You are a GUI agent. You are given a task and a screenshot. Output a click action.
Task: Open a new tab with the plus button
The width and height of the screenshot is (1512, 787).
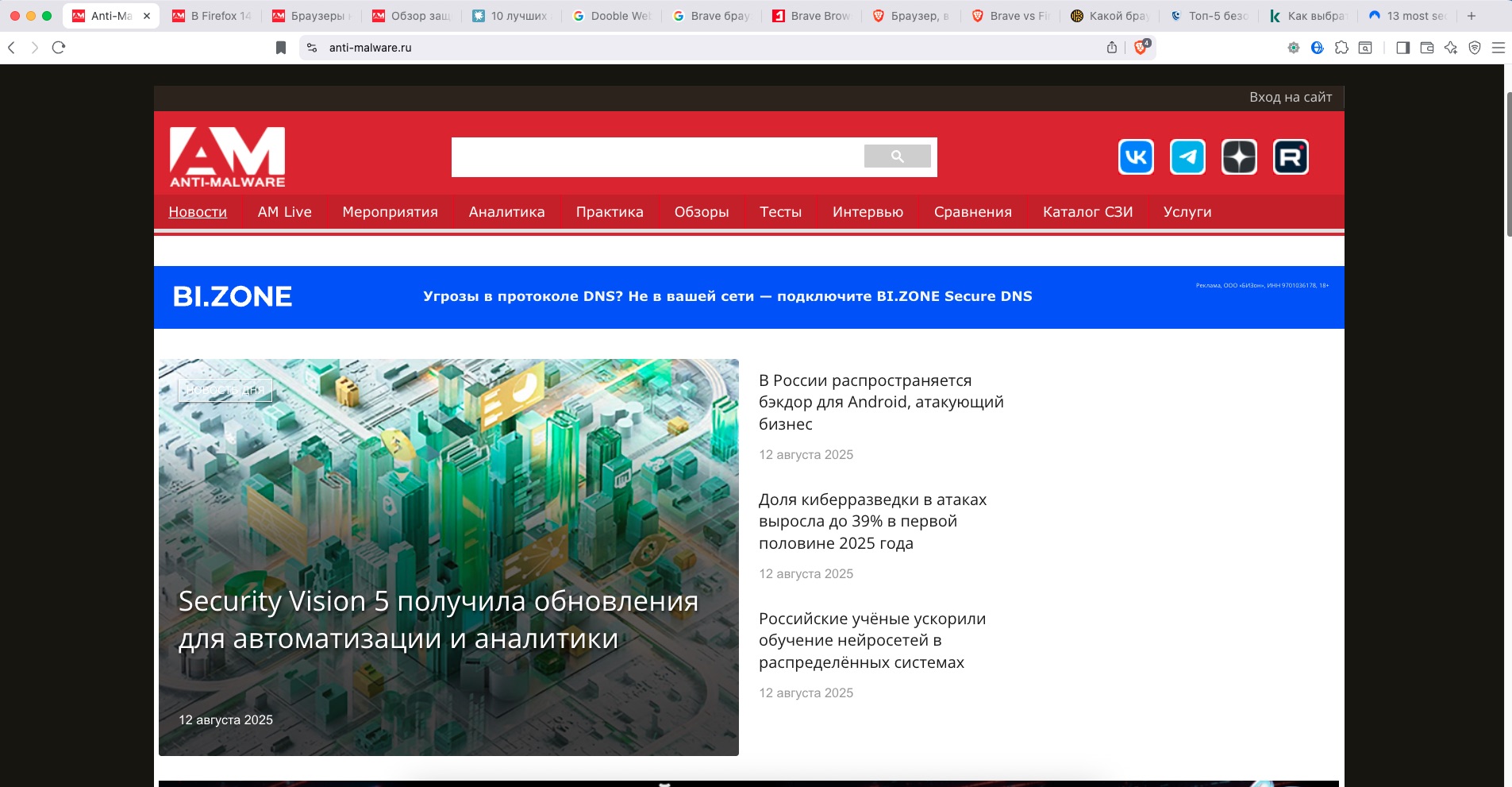coord(1472,16)
